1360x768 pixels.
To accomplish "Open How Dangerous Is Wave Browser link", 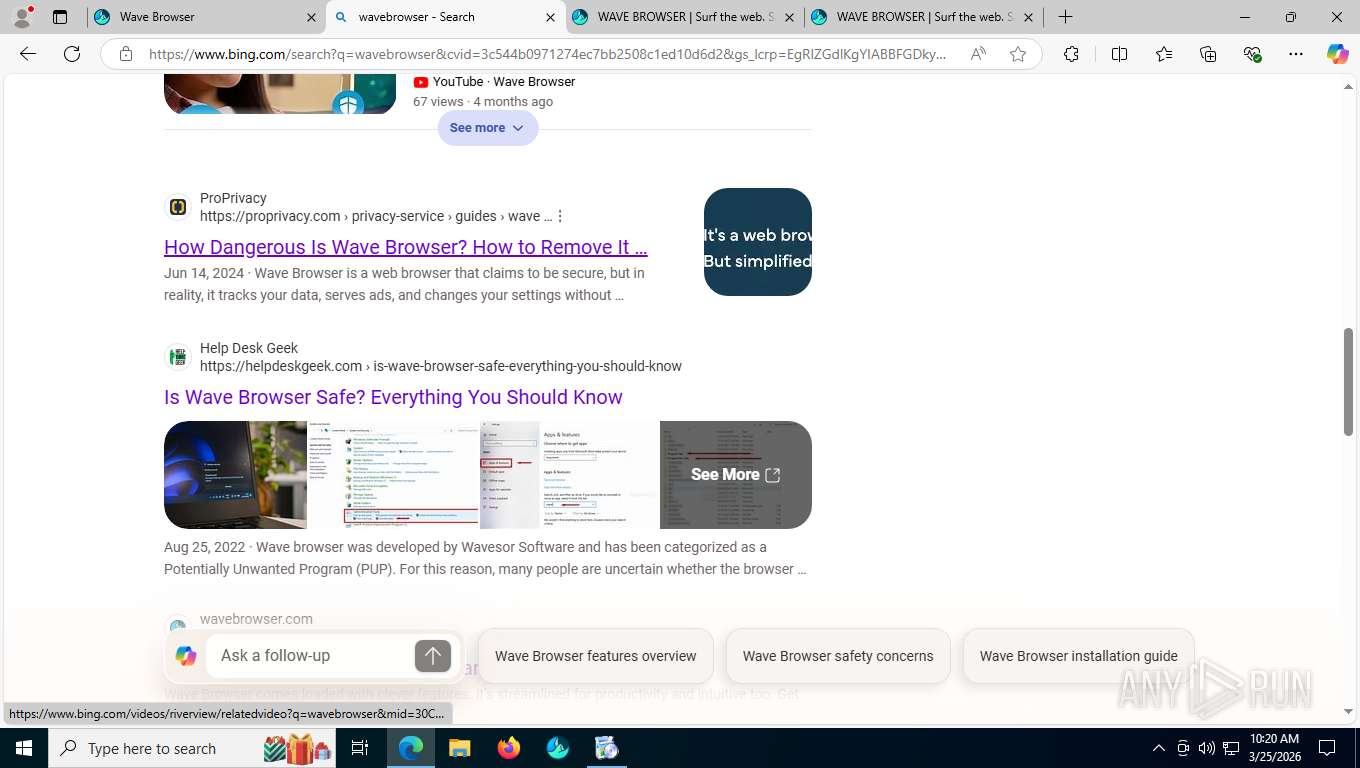I will point(405,247).
